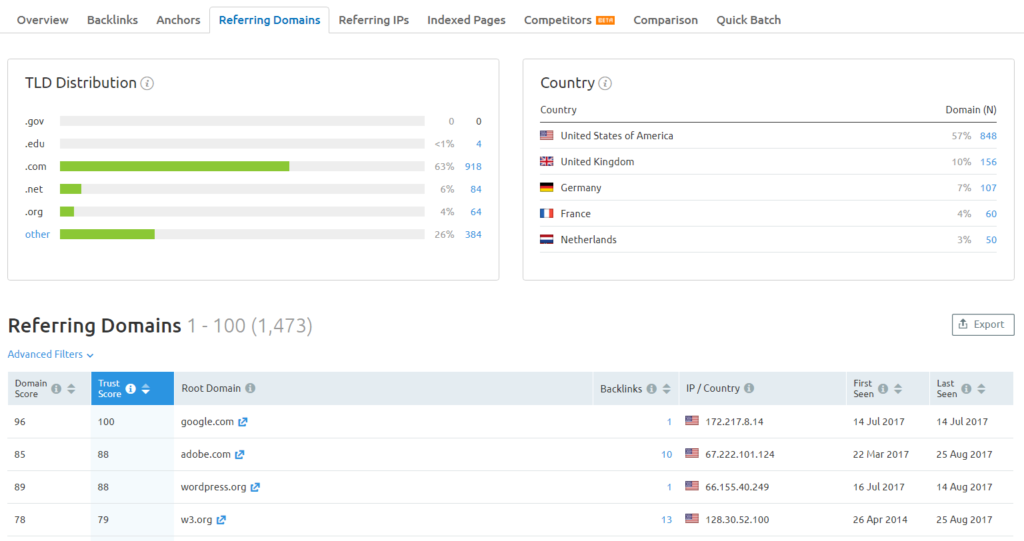The height and width of the screenshot is (541, 1024).
Task: Switch to the Indexed Pages tab
Action: coord(466,20)
